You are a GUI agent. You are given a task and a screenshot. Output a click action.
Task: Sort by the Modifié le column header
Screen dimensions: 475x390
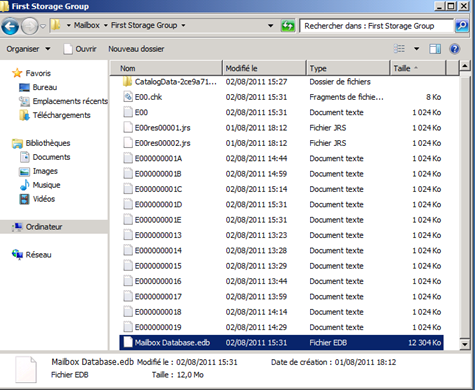pos(264,68)
